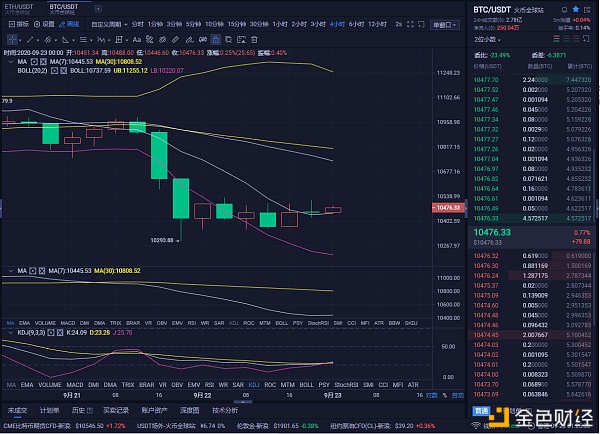Toggle the 画线 drawing toolbar button
The width and height of the screenshot is (600, 434).
[x=69, y=24]
